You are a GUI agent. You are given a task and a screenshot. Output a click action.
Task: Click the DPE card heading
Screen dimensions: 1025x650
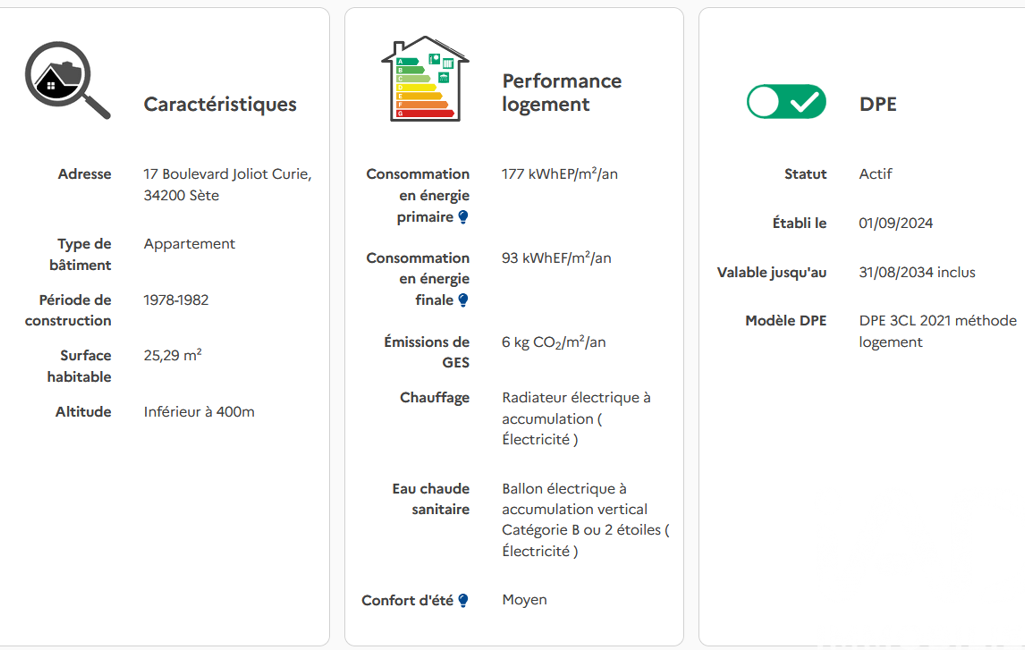pos(877,104)
